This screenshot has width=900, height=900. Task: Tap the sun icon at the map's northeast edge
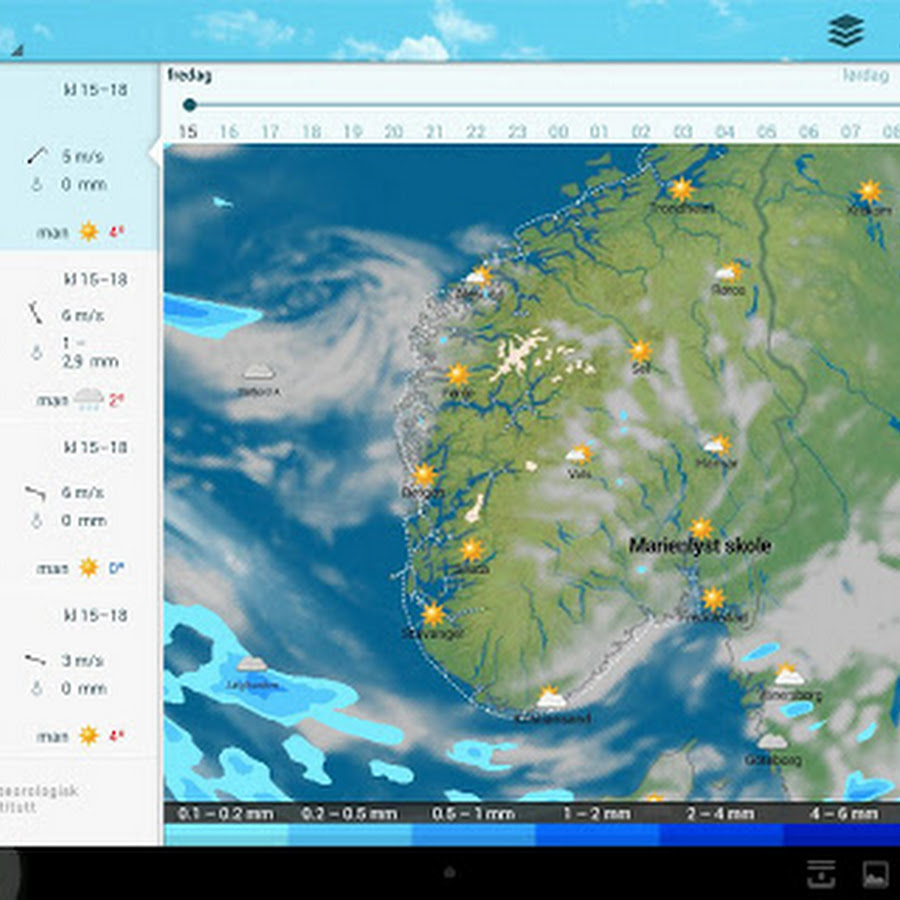(869, 191)
